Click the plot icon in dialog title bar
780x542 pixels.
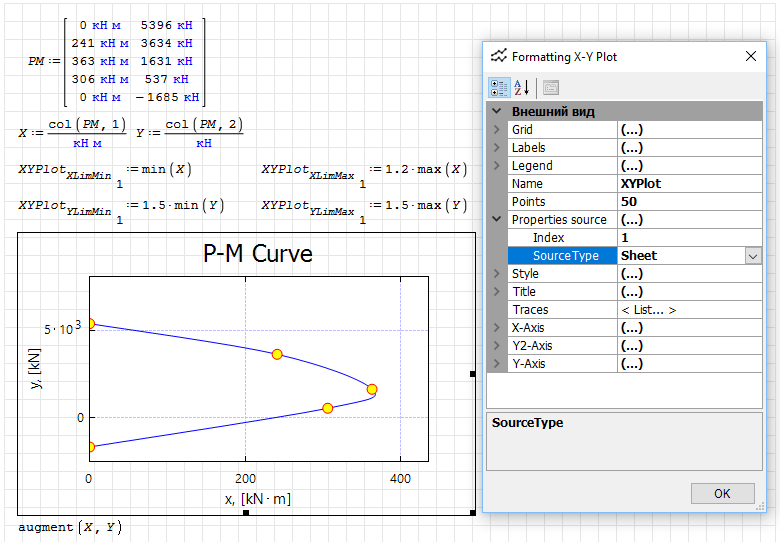coord(498,57)
